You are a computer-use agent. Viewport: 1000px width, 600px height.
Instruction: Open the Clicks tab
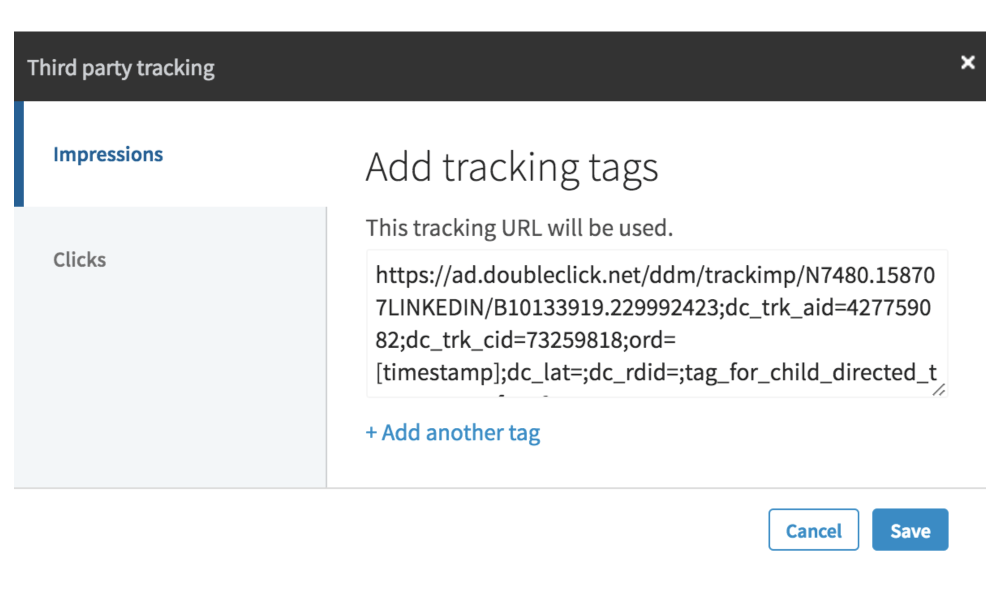tap(80, 260)
